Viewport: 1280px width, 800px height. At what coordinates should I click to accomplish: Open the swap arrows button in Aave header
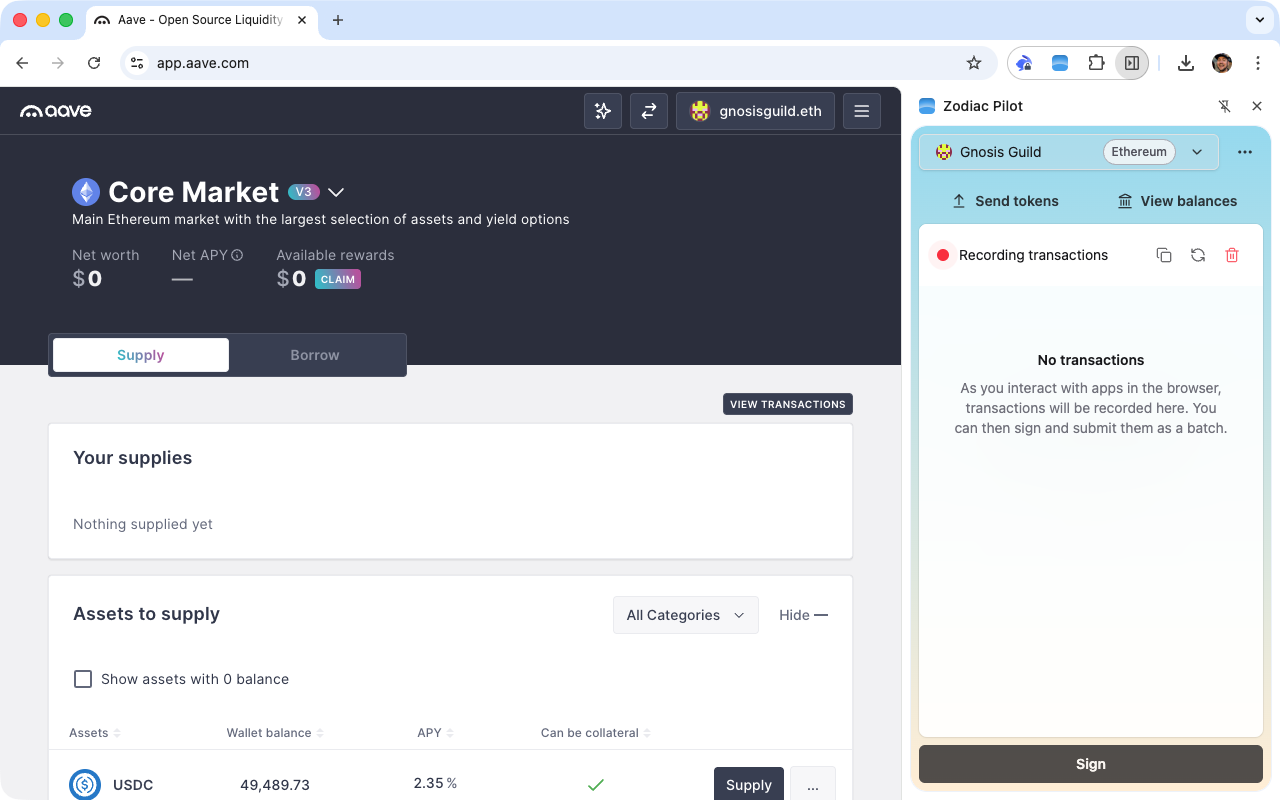pos(649,111)
